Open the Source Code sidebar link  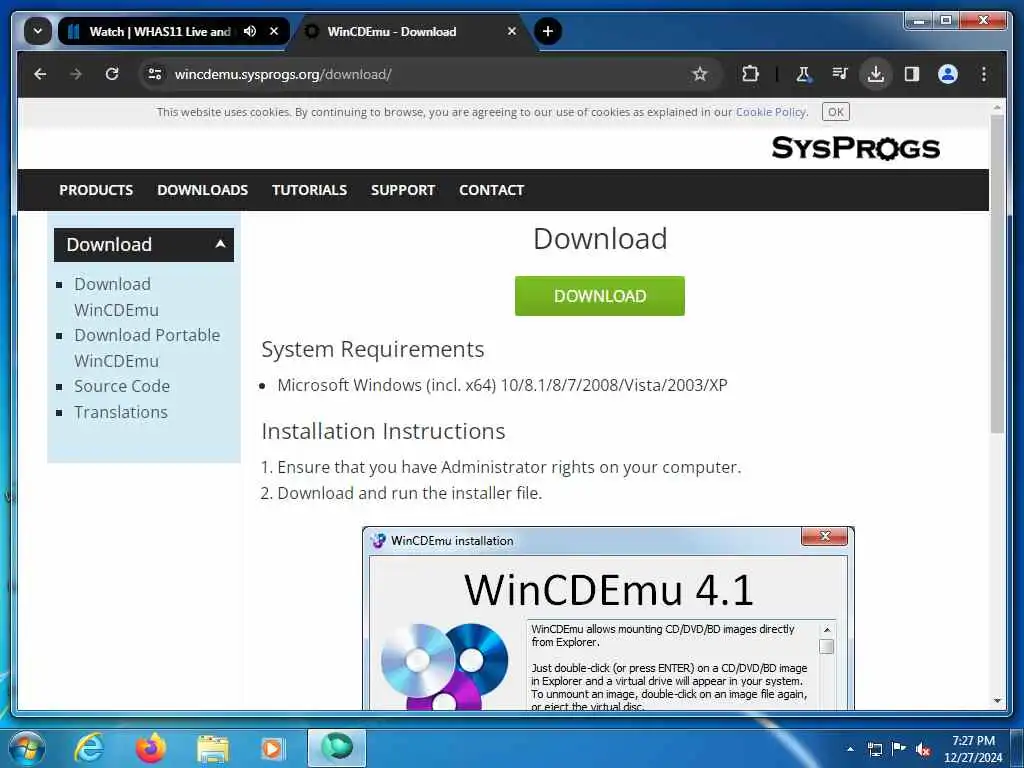pyautogui.click(x=122, y=386)
